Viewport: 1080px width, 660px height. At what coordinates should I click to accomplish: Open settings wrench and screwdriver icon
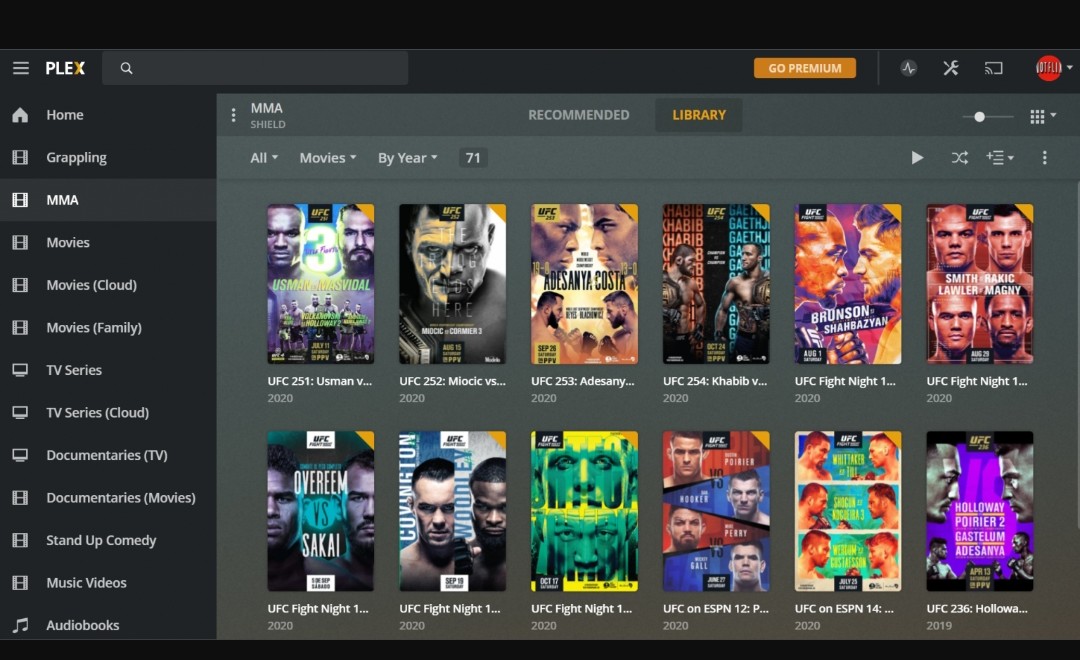[951, 68]
